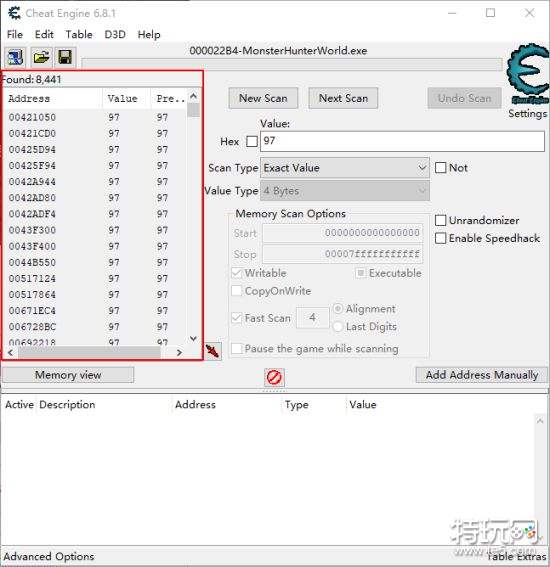The image size is (550, 567).
Task: Click the results vertical scrollbar thumb
Action: pos(193,110)
